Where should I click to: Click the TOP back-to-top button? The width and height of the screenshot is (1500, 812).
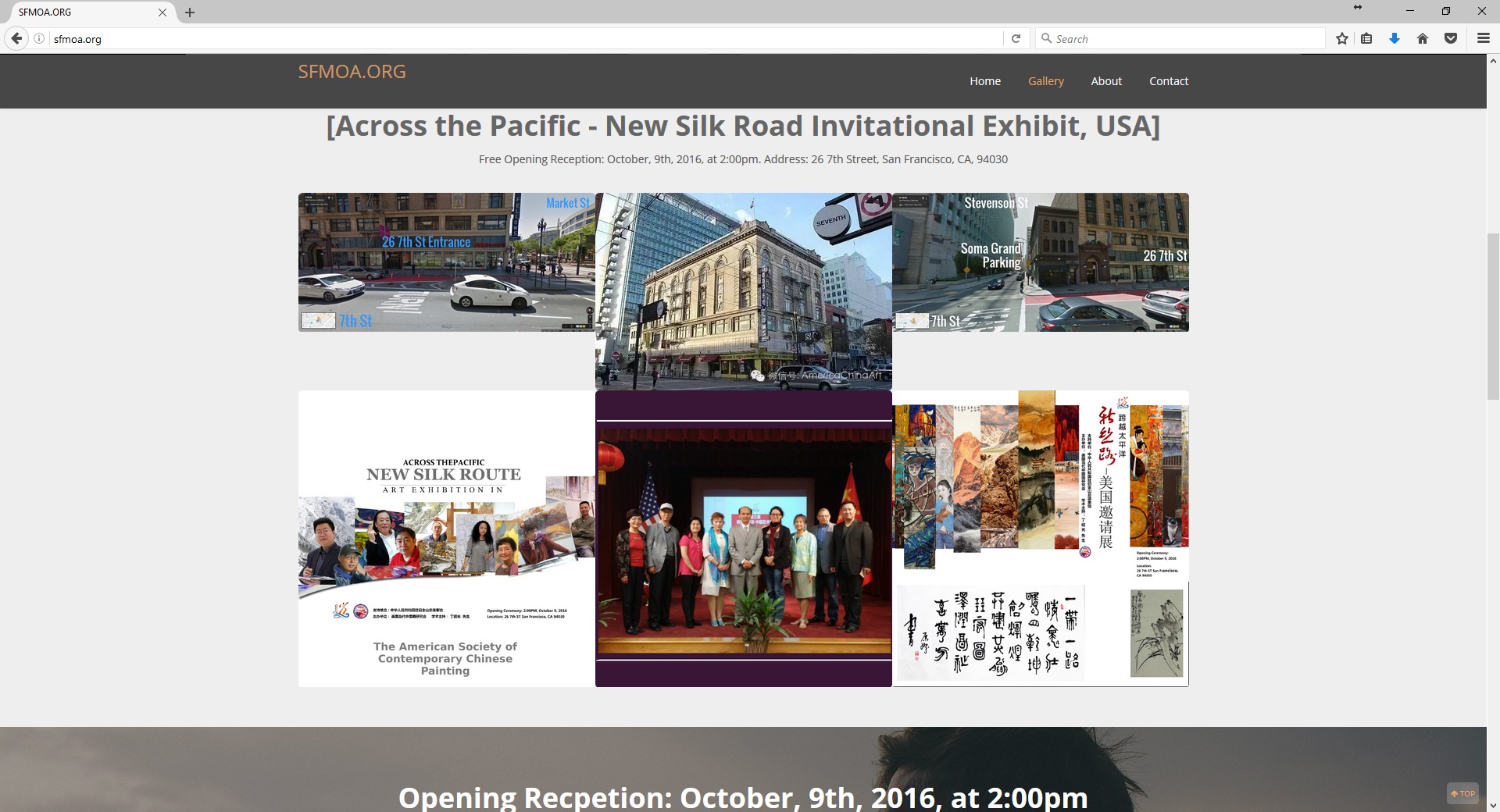pyautogui.click(x=1462, y=793)
